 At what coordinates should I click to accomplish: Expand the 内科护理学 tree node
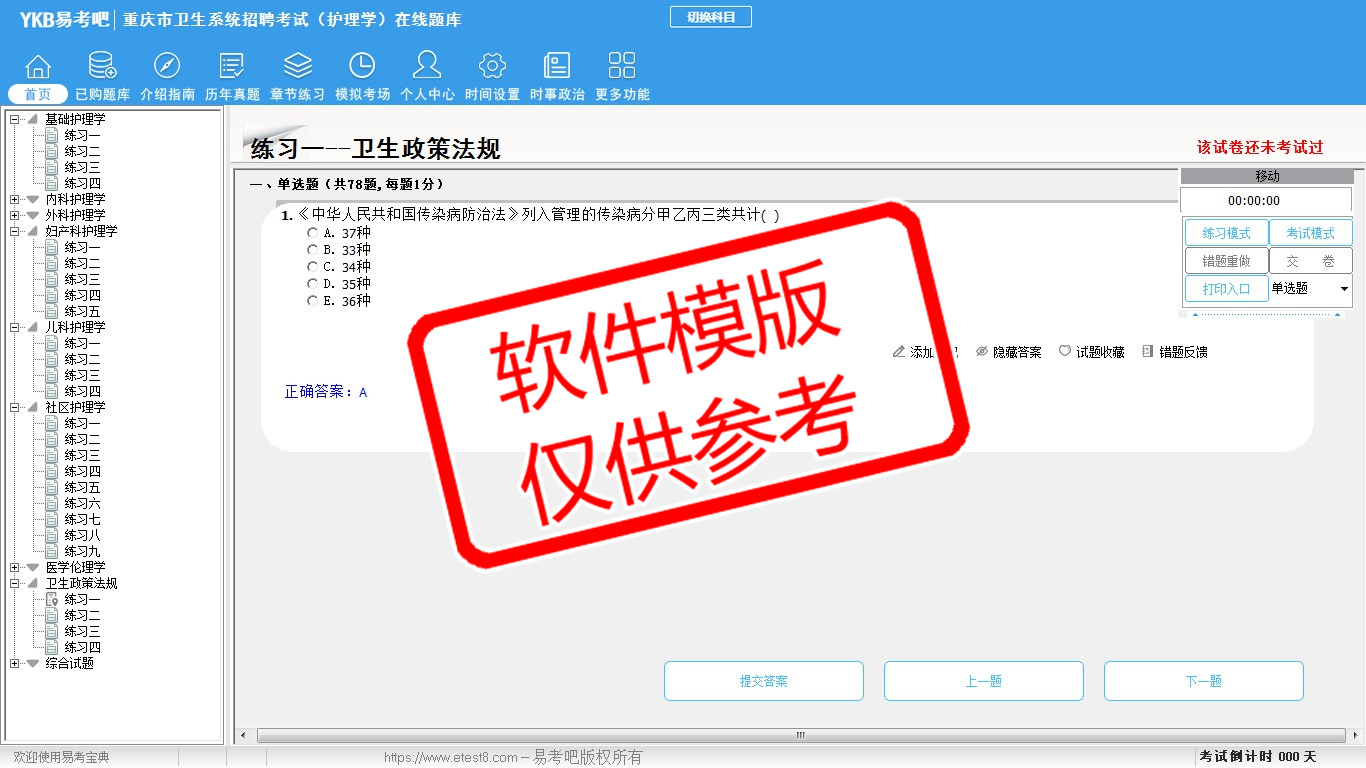(14, 199)
